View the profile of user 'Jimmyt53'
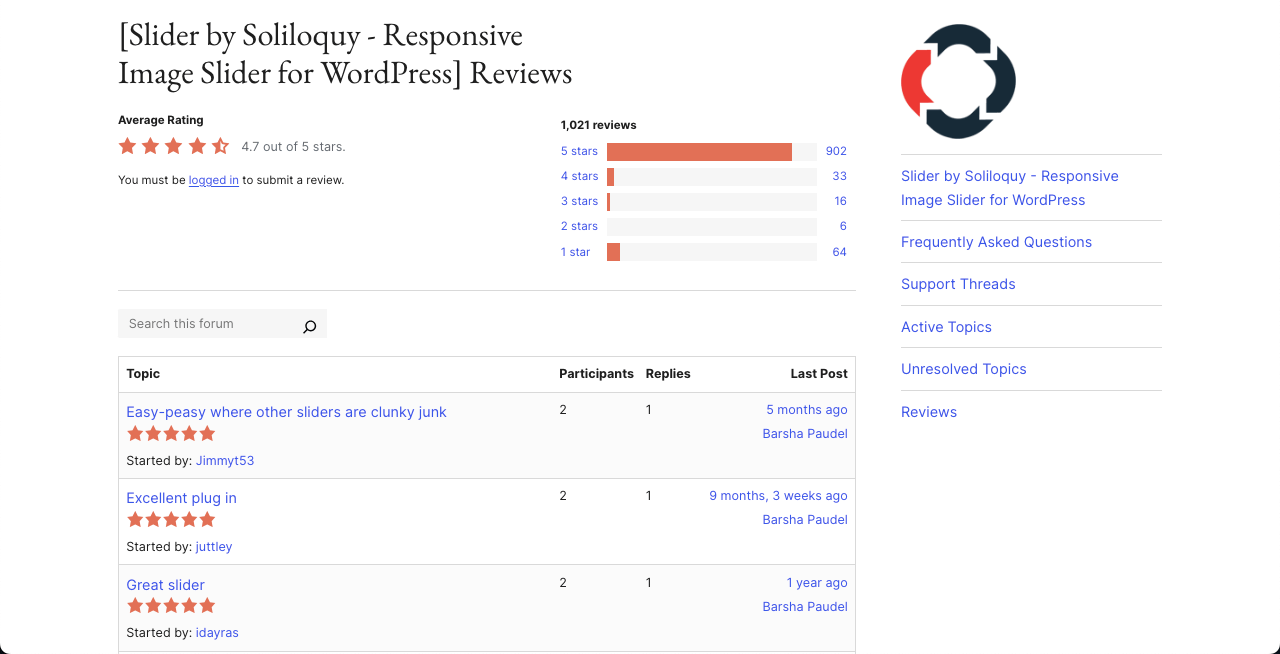 [225, 460]
